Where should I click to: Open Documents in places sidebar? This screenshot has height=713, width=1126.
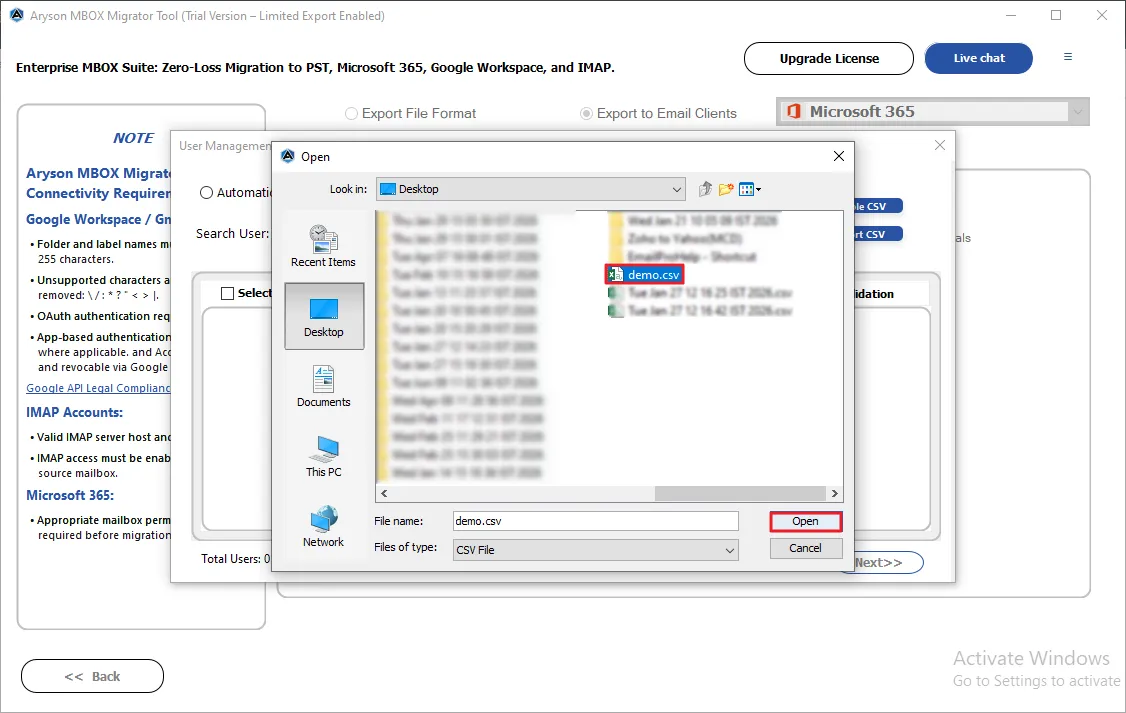coord(324,386)
